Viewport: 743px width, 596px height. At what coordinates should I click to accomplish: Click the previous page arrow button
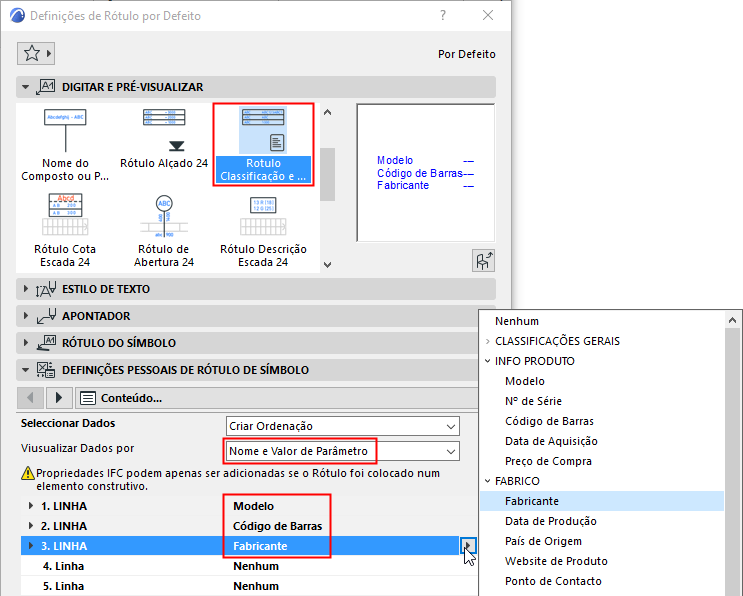click(x=30, y=398)
